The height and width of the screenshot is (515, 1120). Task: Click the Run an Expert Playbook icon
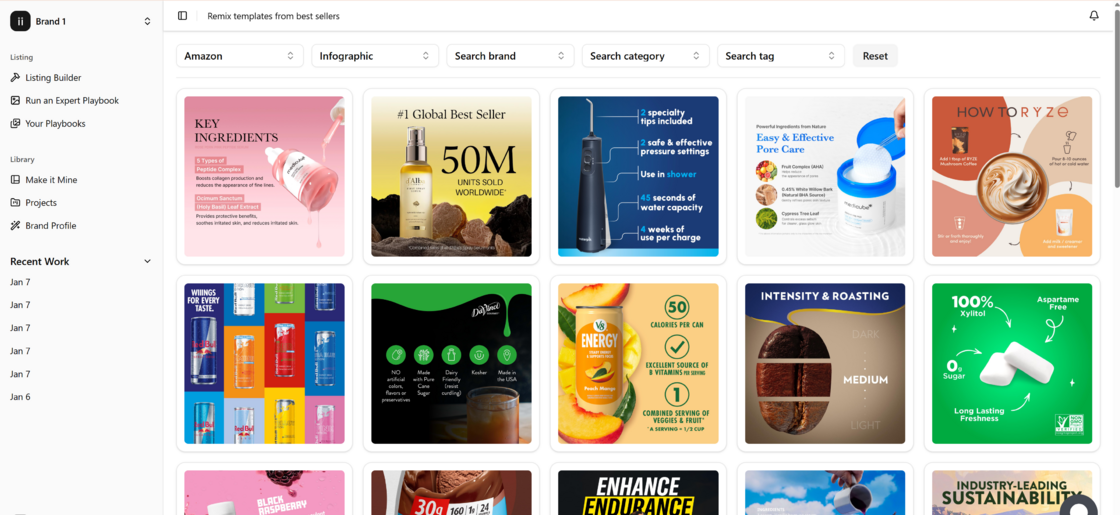point(15,101)
